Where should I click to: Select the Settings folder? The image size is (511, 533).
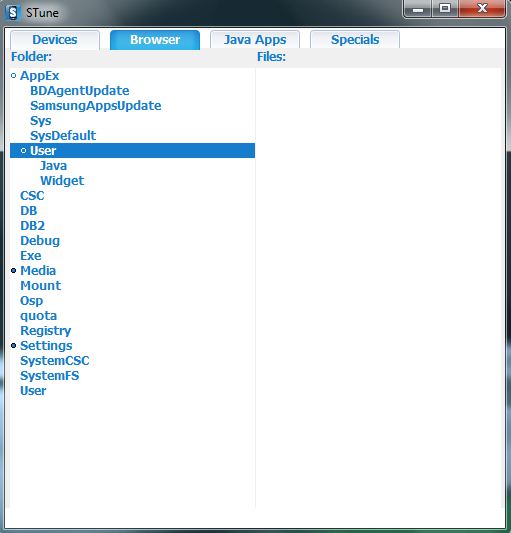pos(46,346)
